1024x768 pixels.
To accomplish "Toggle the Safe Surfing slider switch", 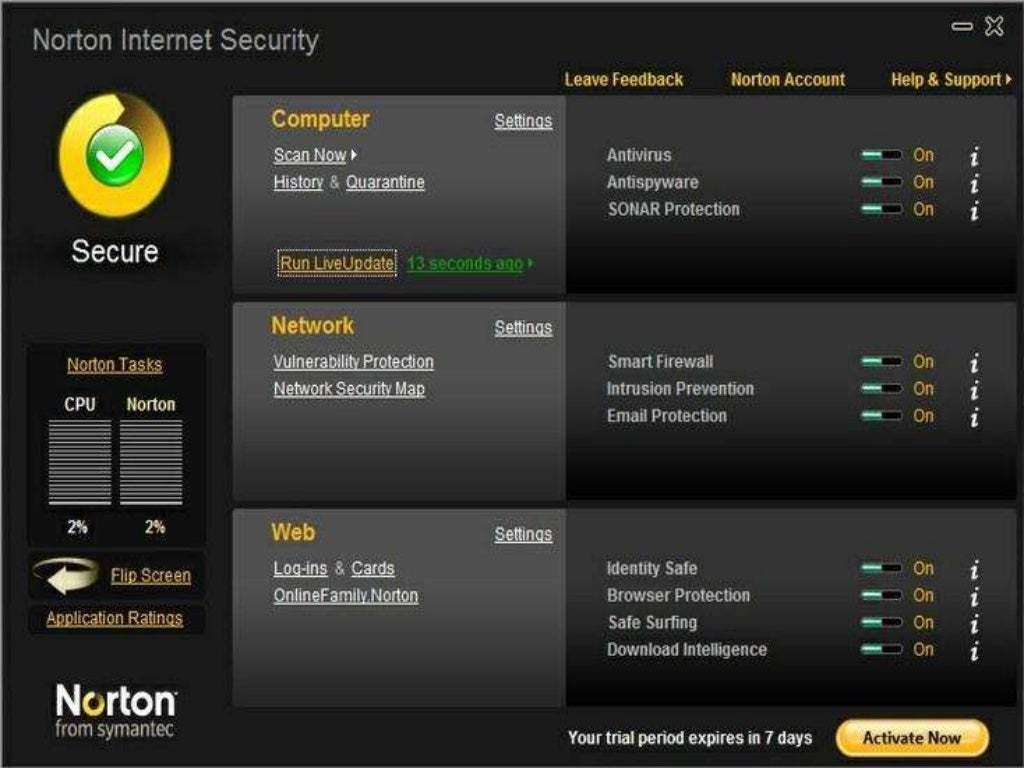I will pyautogui.click(x=881, y=623).
